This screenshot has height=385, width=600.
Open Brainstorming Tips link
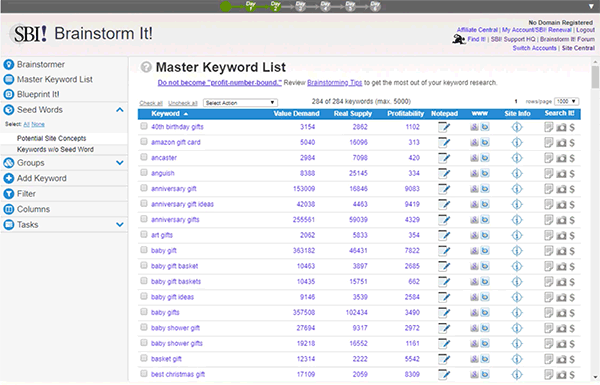[334, 83]
